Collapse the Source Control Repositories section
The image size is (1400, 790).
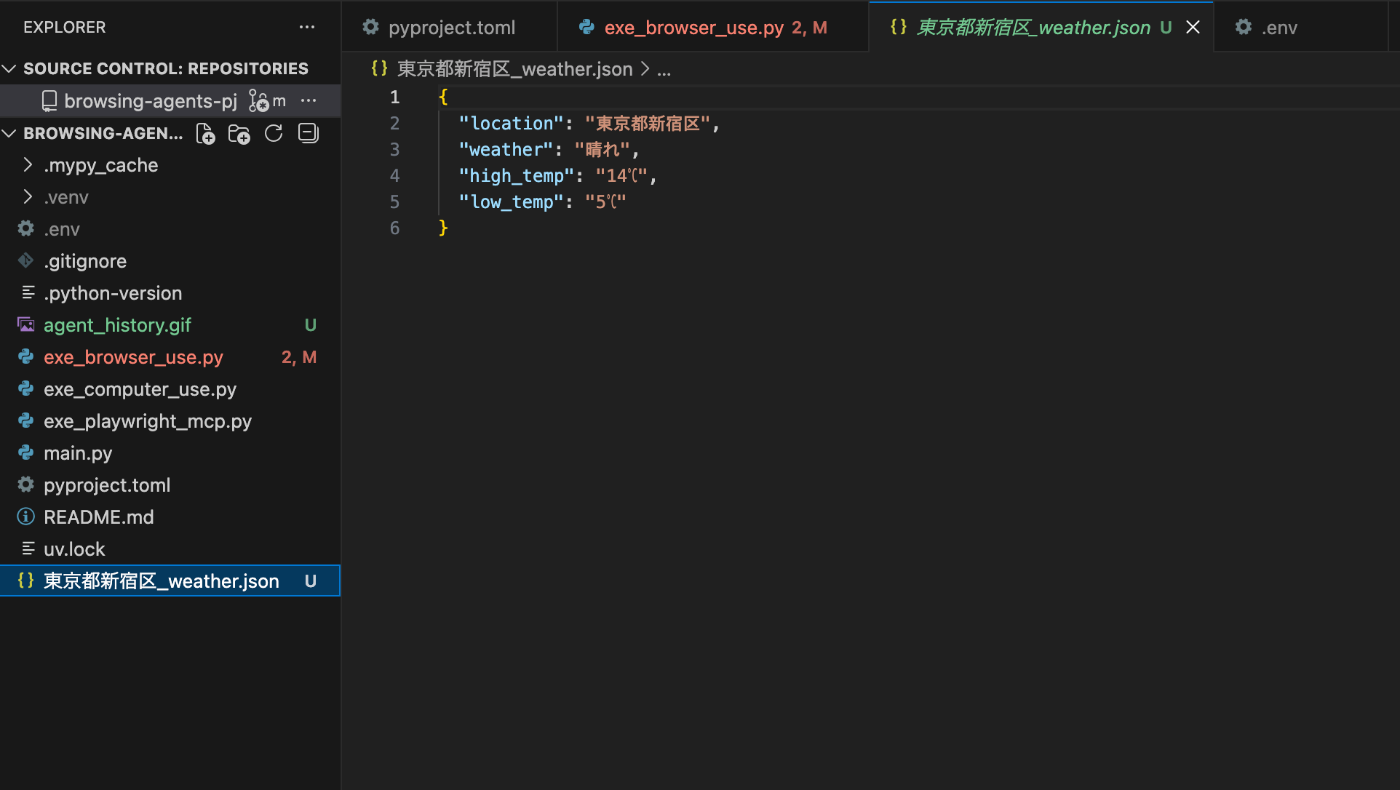[10, 69]
